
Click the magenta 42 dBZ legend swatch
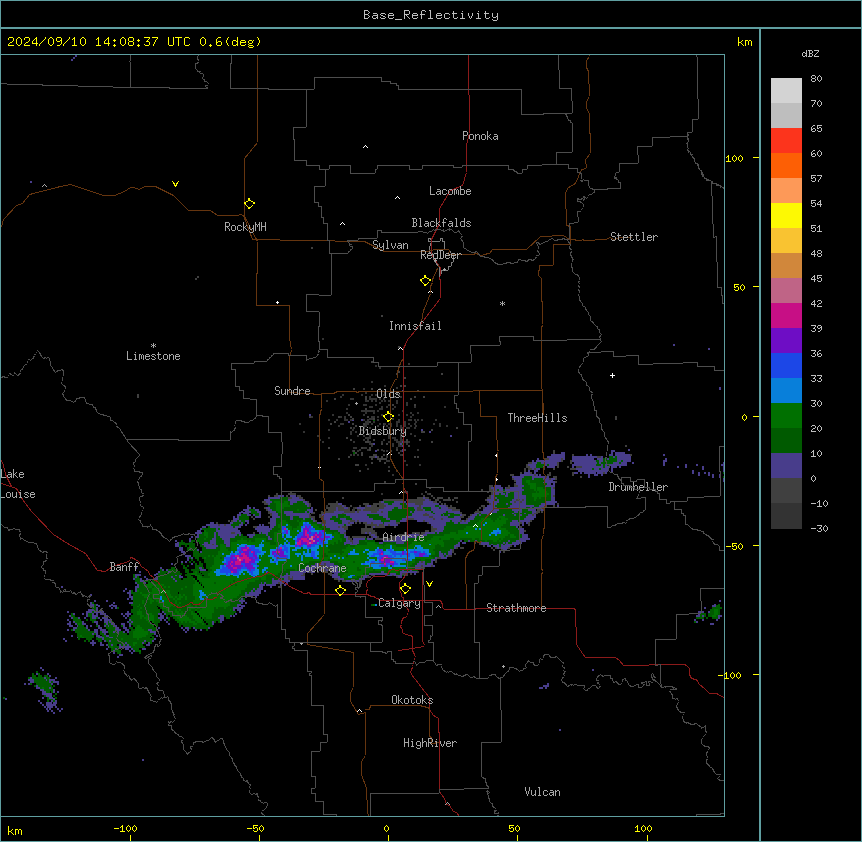786,315
